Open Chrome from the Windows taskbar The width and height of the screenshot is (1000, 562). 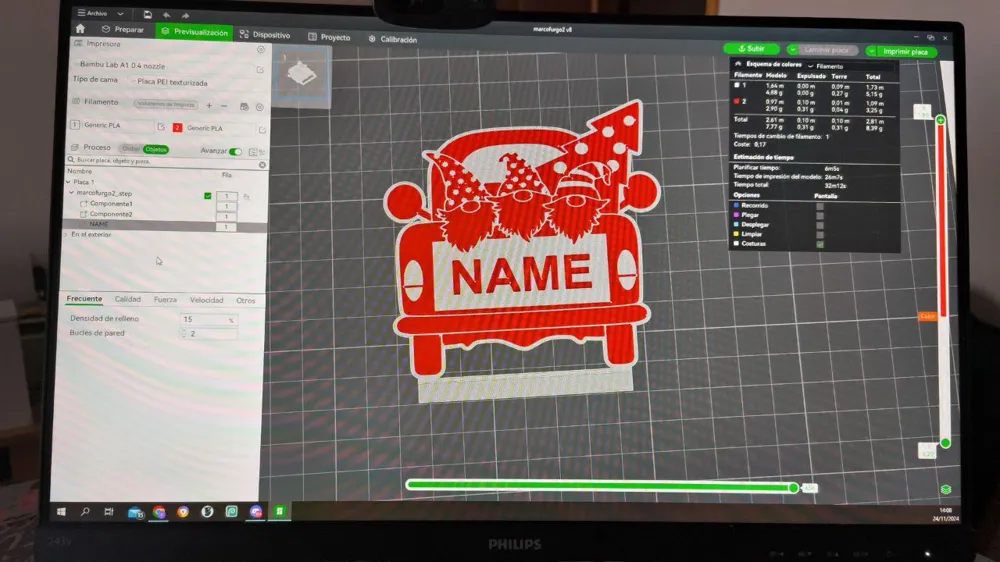tap(159, 512)
